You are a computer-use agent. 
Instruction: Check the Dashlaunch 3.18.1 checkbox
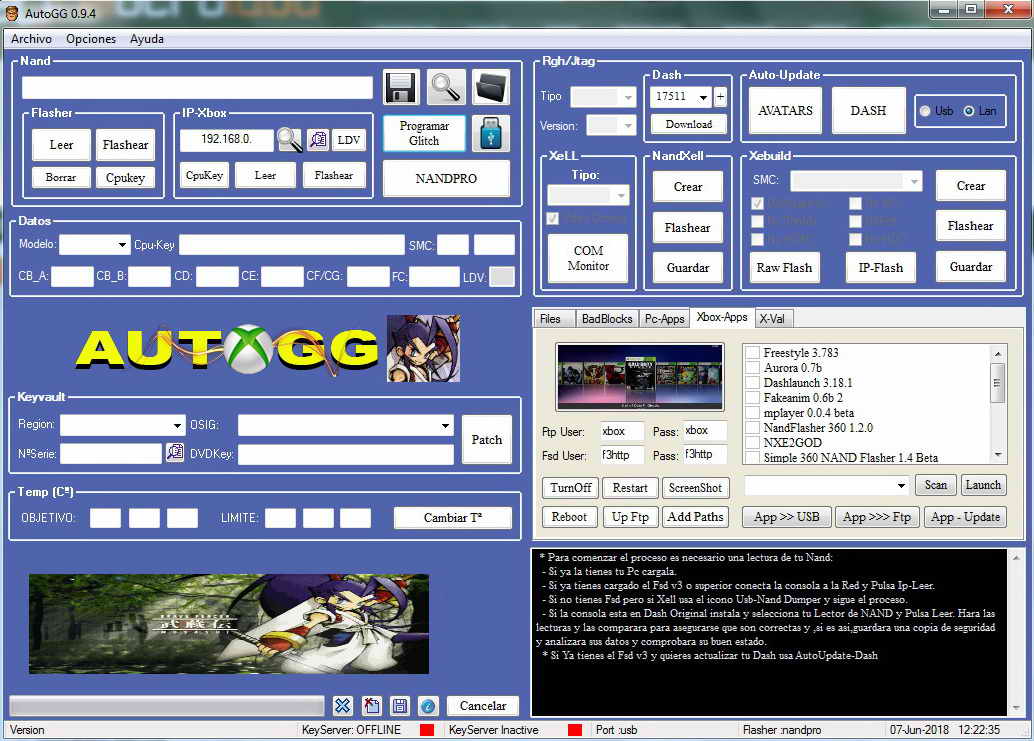point(752,383)
